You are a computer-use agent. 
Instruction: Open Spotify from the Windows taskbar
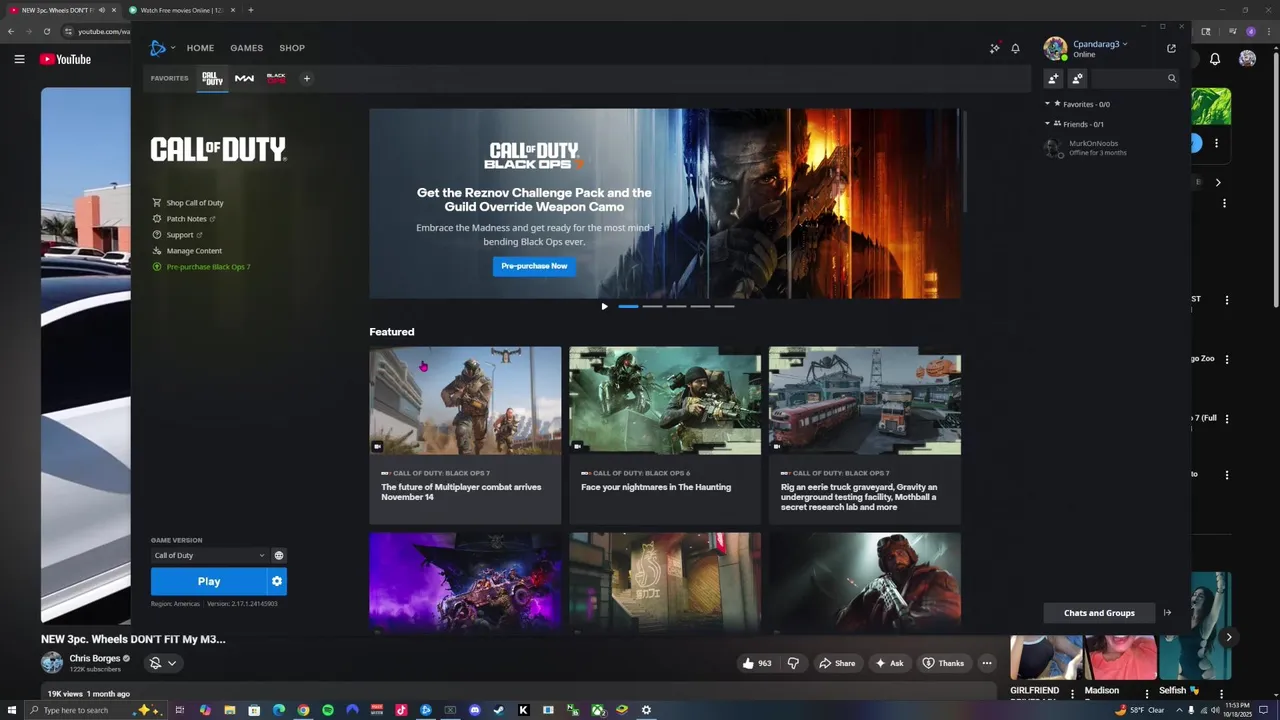(x=328, y=710)
